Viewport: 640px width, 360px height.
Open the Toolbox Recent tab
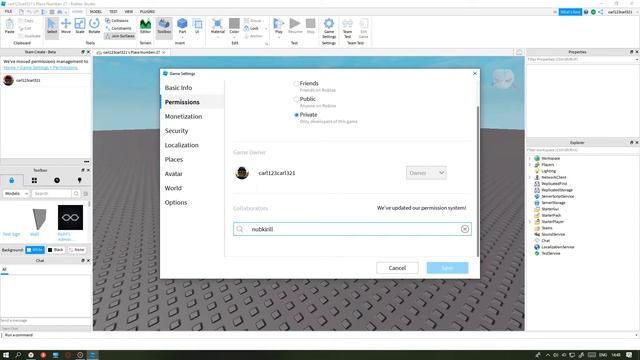pyautogui.click(x=57, y=180)
